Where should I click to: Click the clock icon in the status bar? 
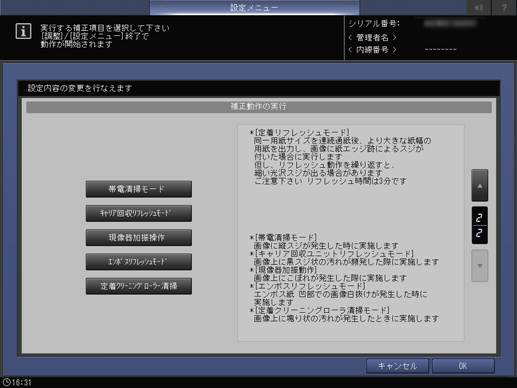click(6, 382)
